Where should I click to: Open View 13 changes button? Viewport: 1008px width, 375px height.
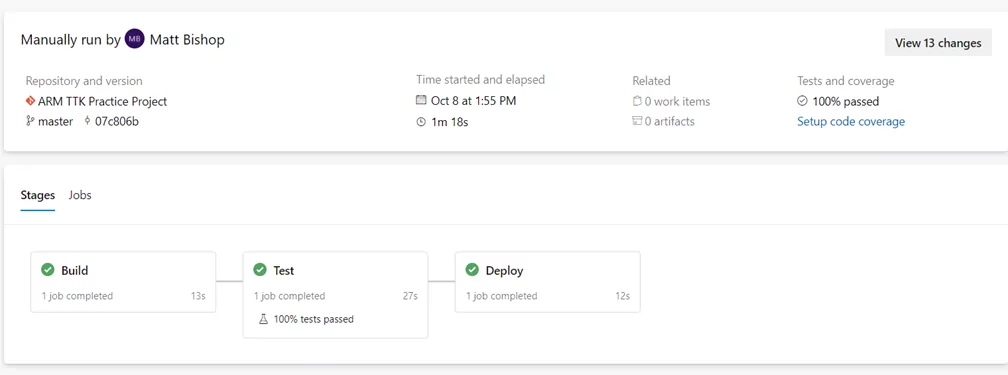click(x=938, y=43)
